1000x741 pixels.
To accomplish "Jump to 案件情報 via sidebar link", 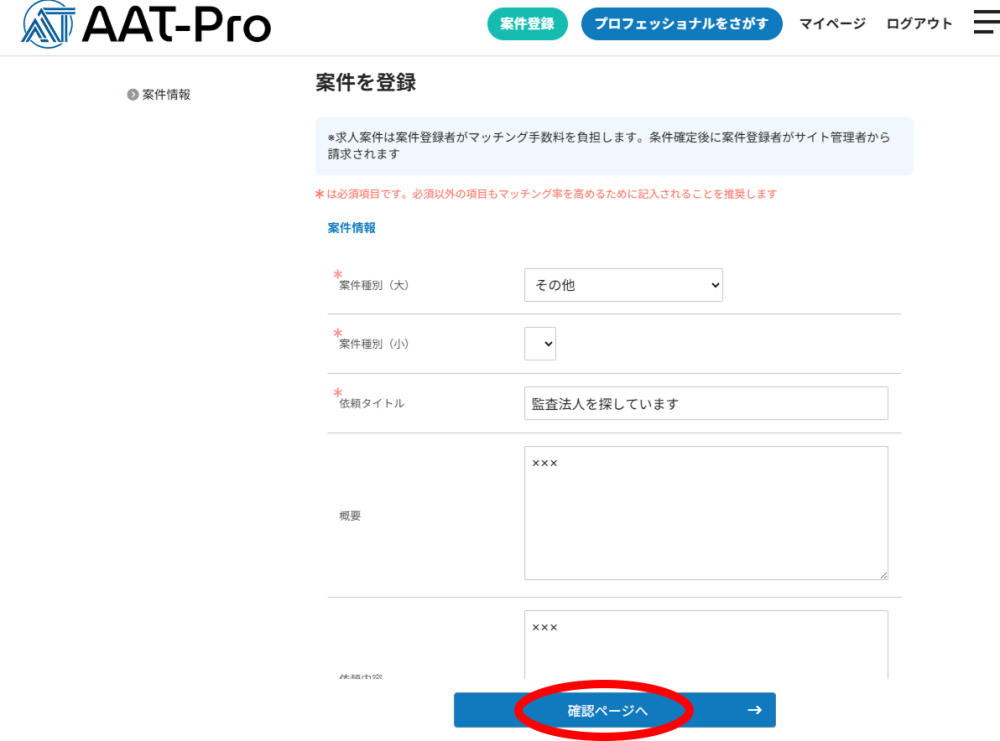I will [166, 95].
